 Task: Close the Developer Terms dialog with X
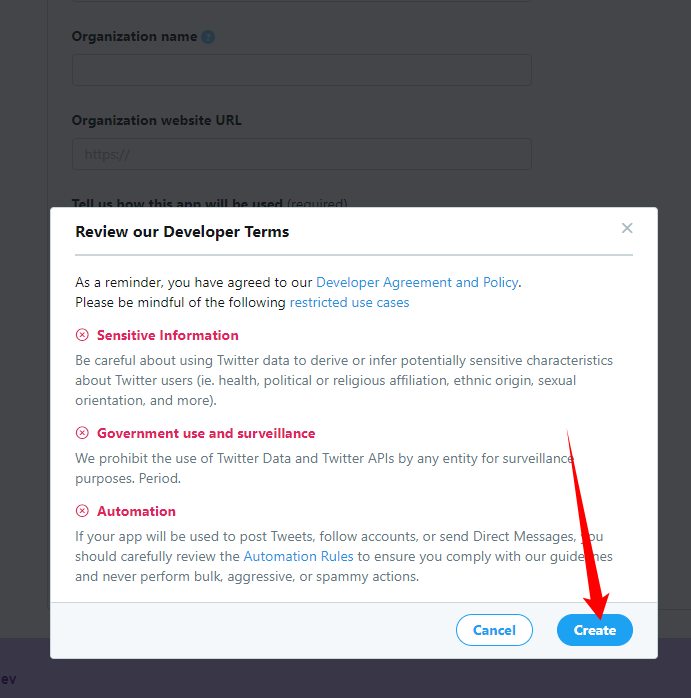pyautogui.click(x=627, y=228)
